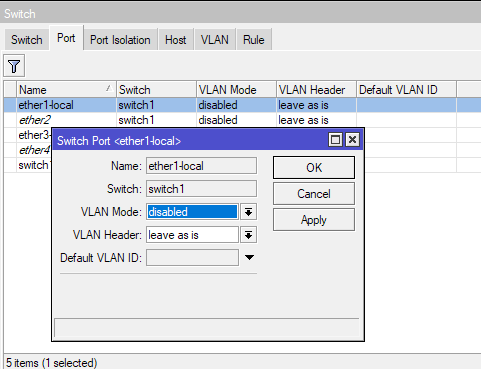
Task: Sort by the Default VLAN ID column header
Action: point(406,90)
